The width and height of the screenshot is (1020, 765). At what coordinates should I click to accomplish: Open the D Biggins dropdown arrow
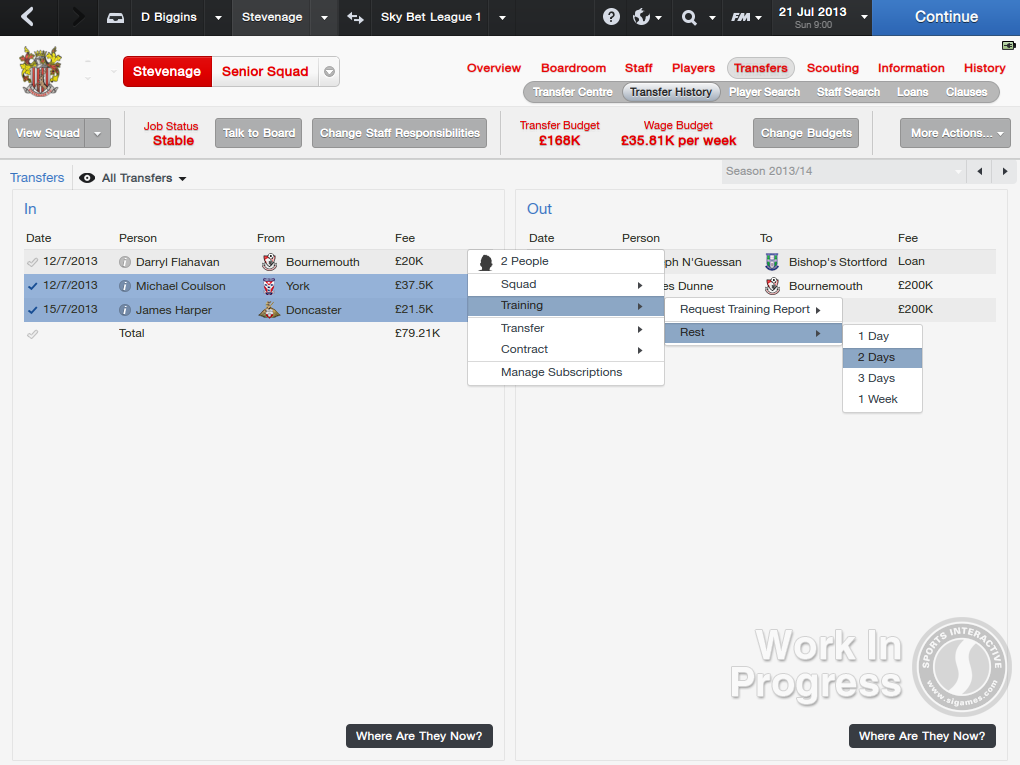pyautogui.click(x=219, y=18)
